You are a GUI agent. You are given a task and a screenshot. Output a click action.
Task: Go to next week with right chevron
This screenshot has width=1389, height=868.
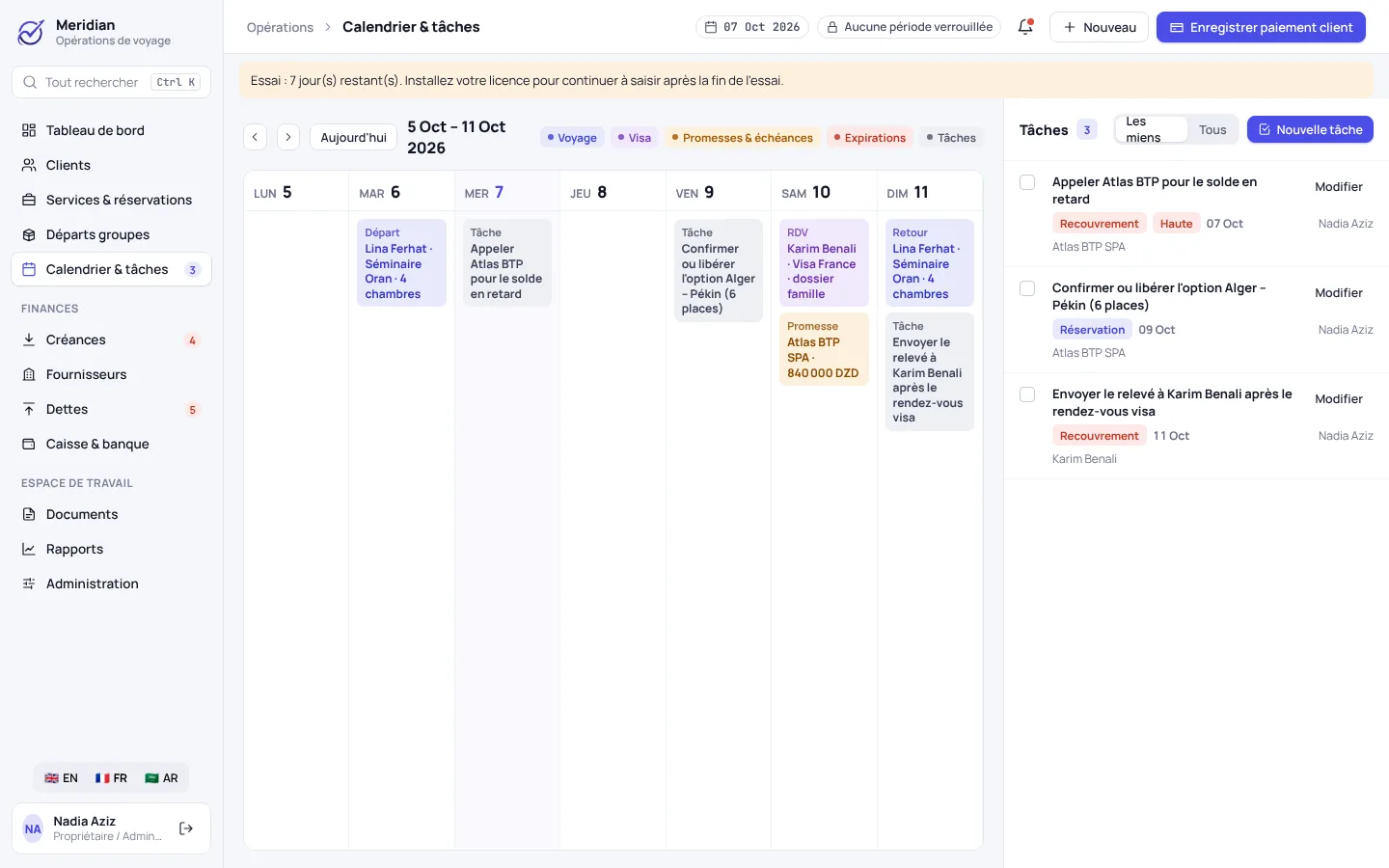click(287, 137)
